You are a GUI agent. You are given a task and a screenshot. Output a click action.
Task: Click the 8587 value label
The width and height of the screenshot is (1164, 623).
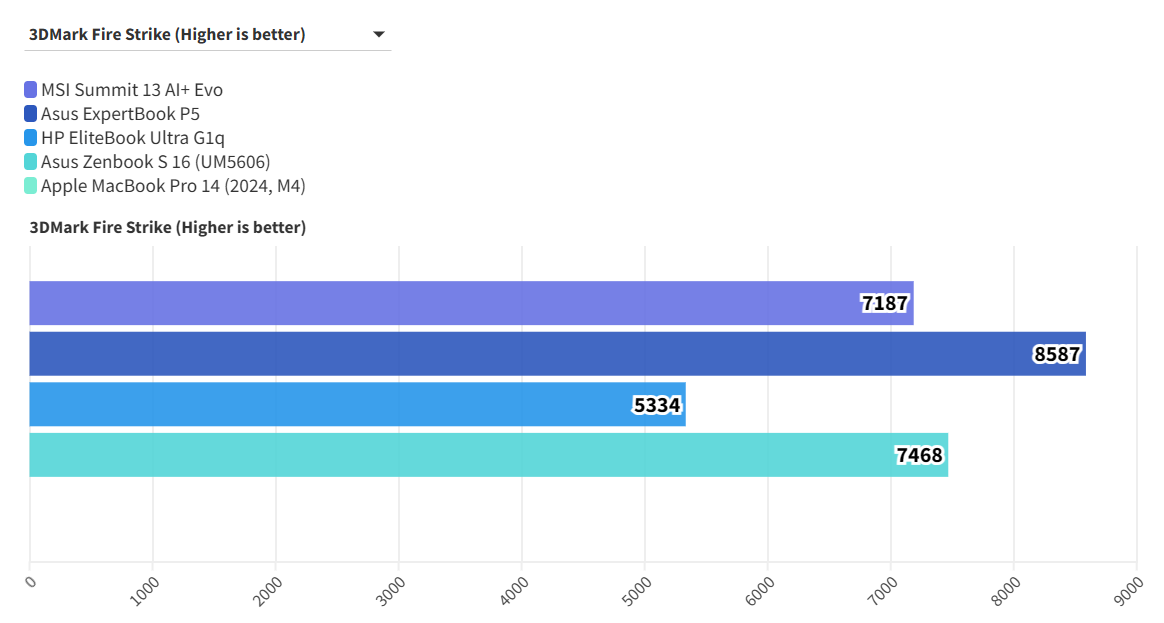(x=1058, y=354)
